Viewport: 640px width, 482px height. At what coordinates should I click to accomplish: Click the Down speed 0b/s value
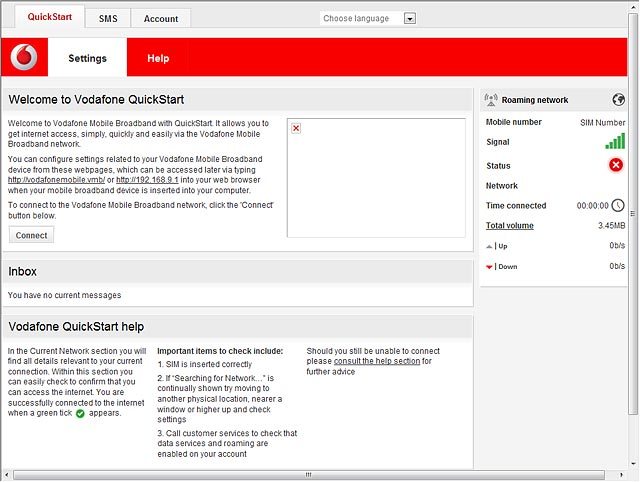coord(617,266)
